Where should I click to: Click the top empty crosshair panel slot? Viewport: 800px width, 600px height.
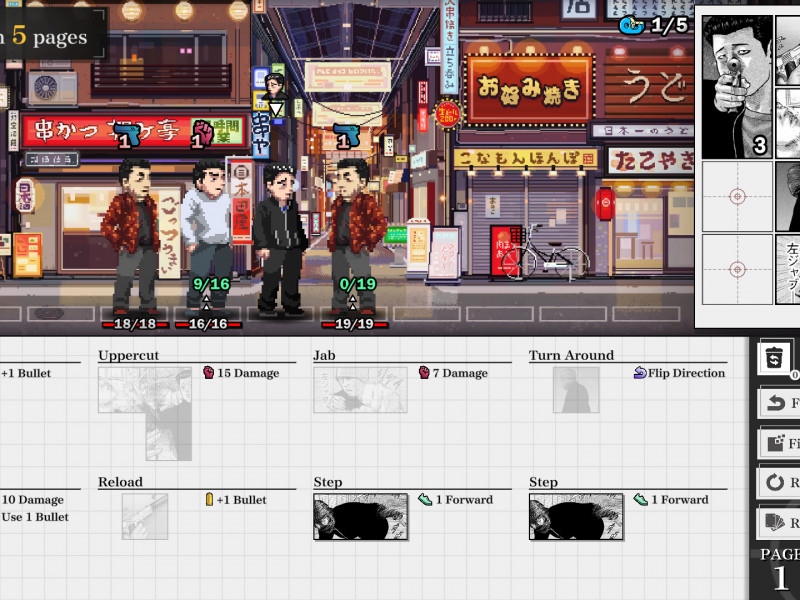click(738, 196)
